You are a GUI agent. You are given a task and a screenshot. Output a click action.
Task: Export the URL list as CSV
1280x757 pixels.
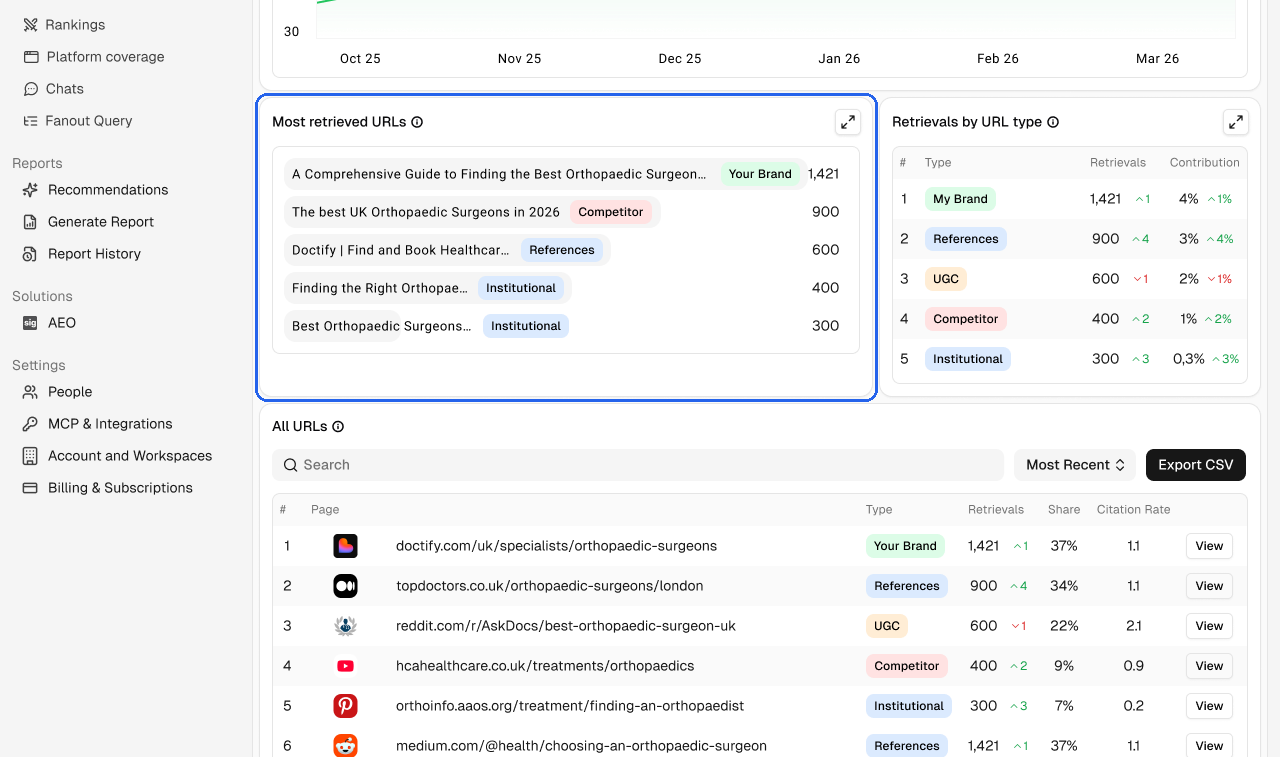pyautogui.click(x=1196, y=465)
